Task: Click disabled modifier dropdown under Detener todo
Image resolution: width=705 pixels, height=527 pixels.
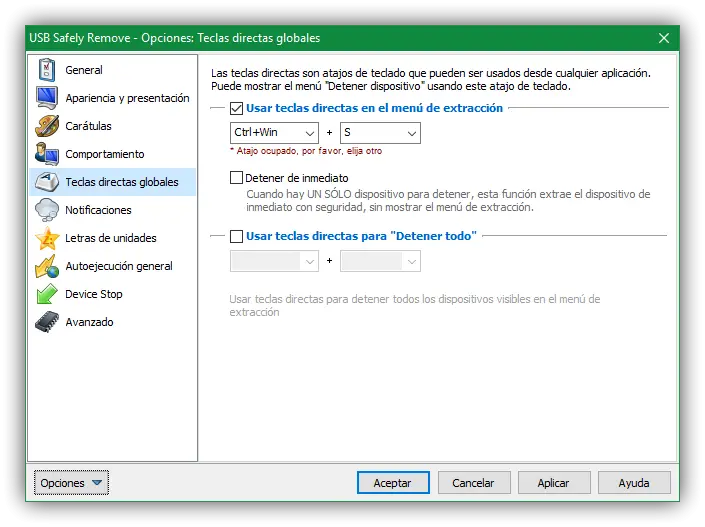Action: tap(274, 261)
